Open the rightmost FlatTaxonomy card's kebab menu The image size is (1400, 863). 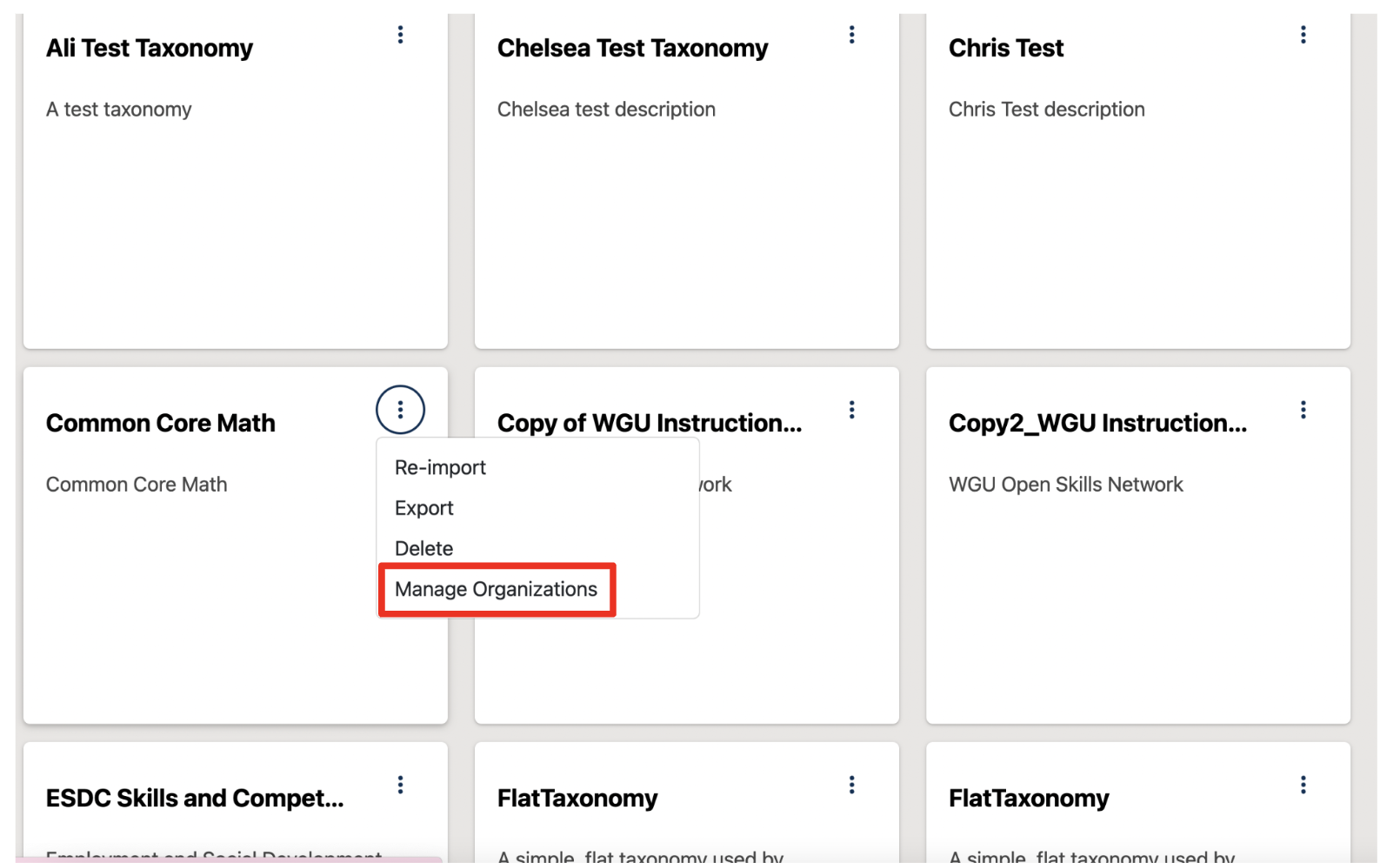1303,785
